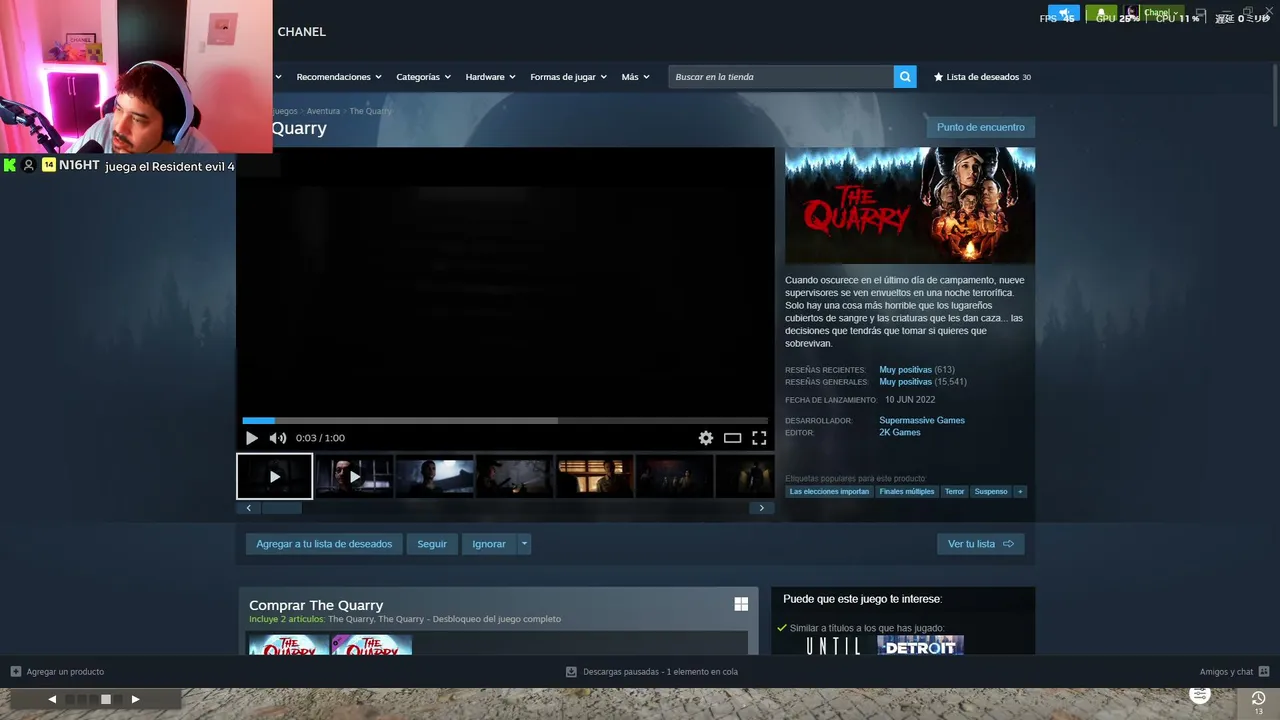Screen dimensions: 1280x720
Task: Open the CHANEL profile tab
Action: [301, 32]
